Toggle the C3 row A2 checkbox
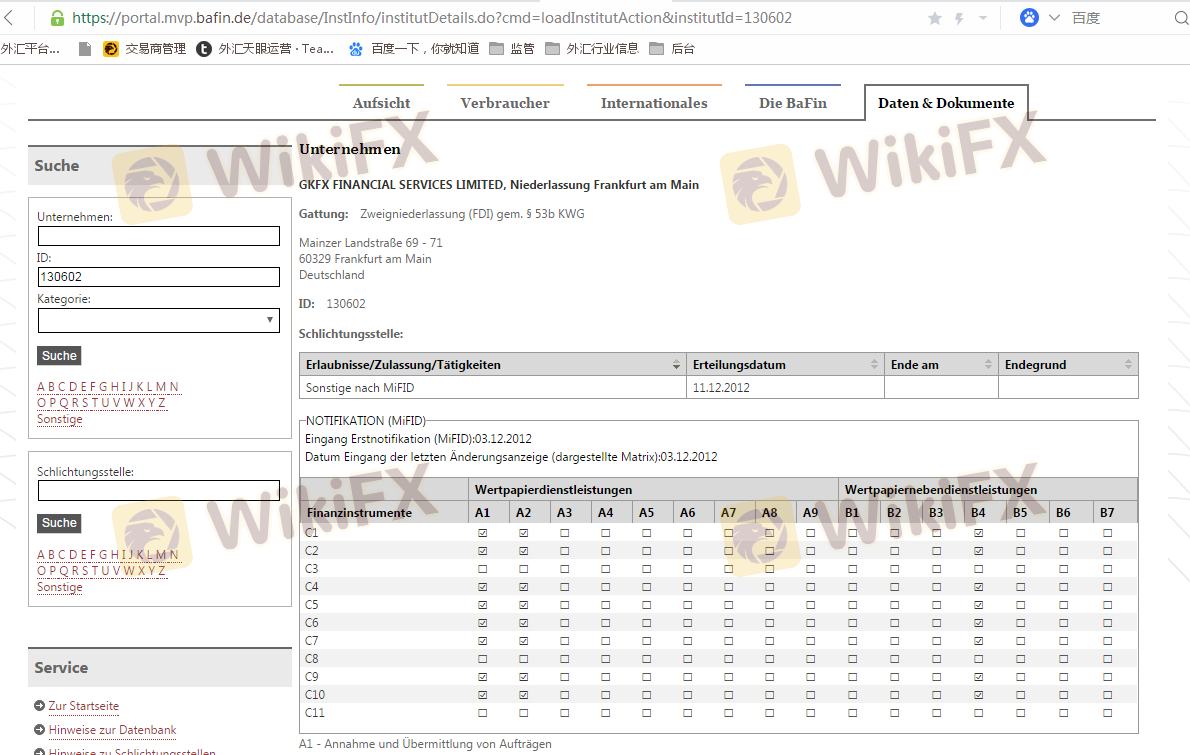 (524, 569)
